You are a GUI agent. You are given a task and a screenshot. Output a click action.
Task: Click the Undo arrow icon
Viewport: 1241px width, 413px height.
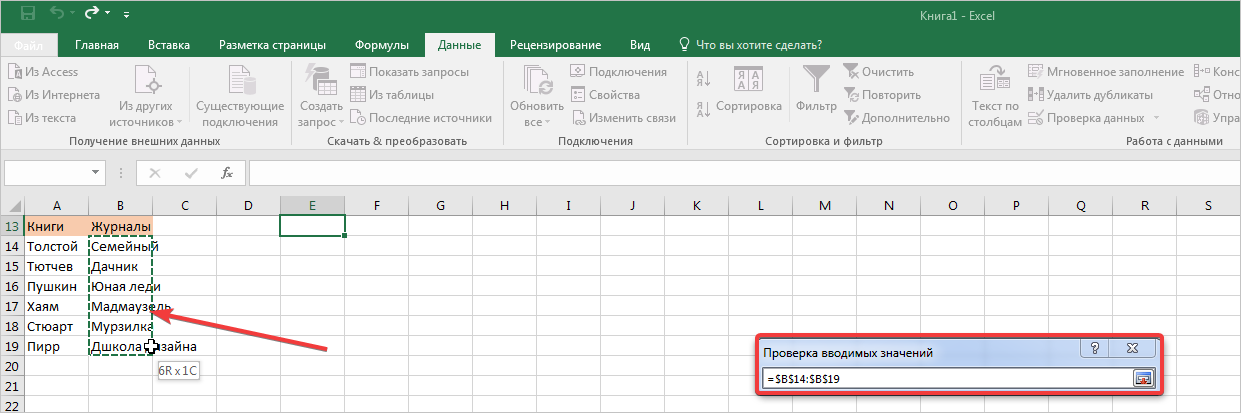58,14
